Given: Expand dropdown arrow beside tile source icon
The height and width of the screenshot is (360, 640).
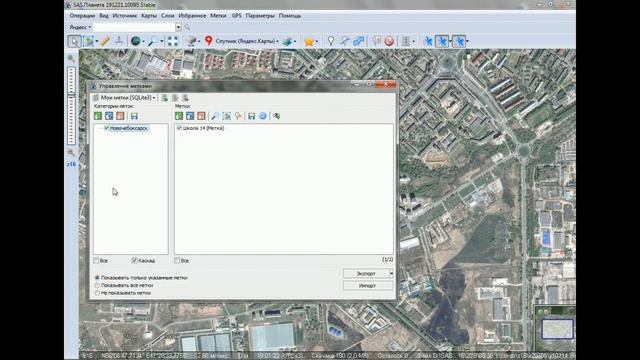Looking at the screenshot, I should click(199, 41).
